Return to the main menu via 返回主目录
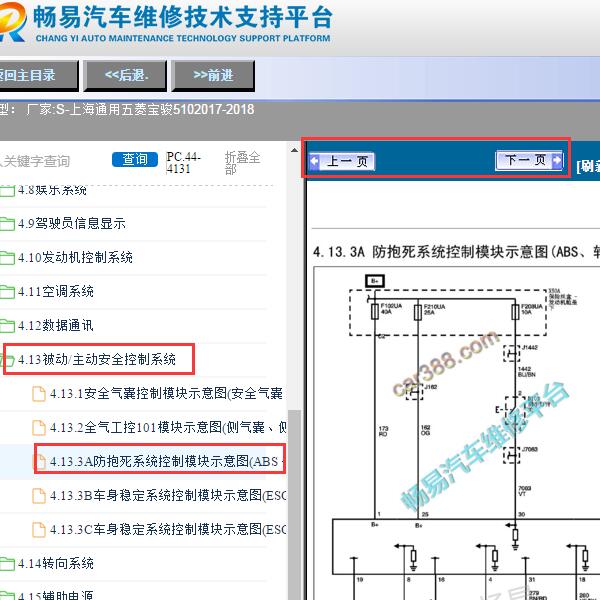 click(39, 75)
